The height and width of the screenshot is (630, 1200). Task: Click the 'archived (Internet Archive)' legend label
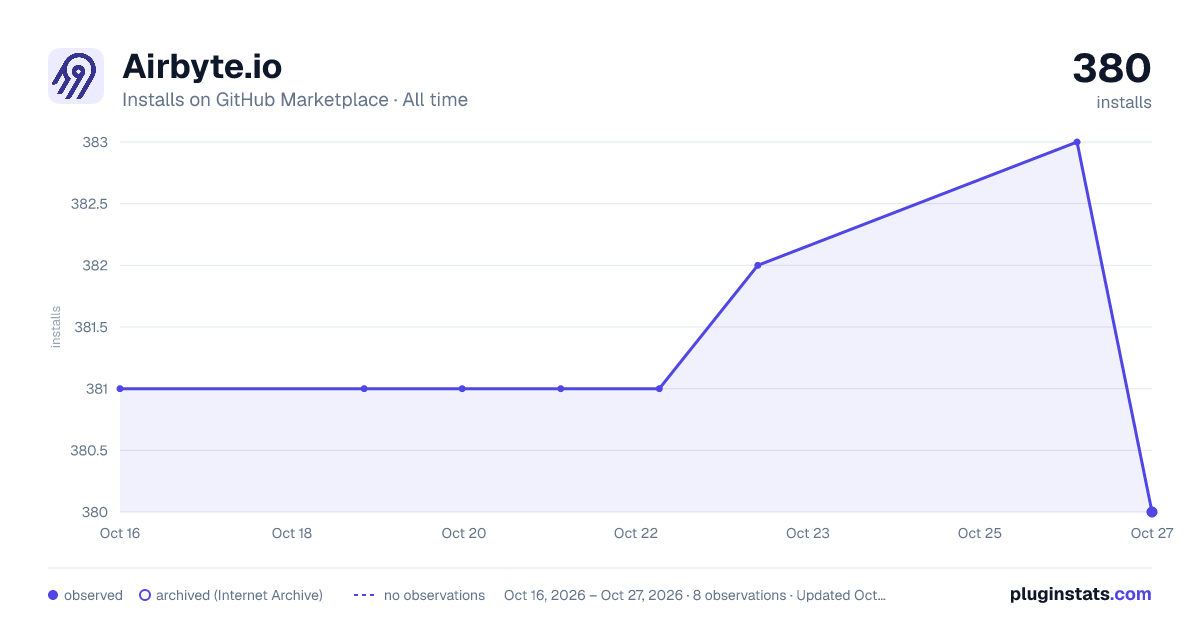[239, 595]
